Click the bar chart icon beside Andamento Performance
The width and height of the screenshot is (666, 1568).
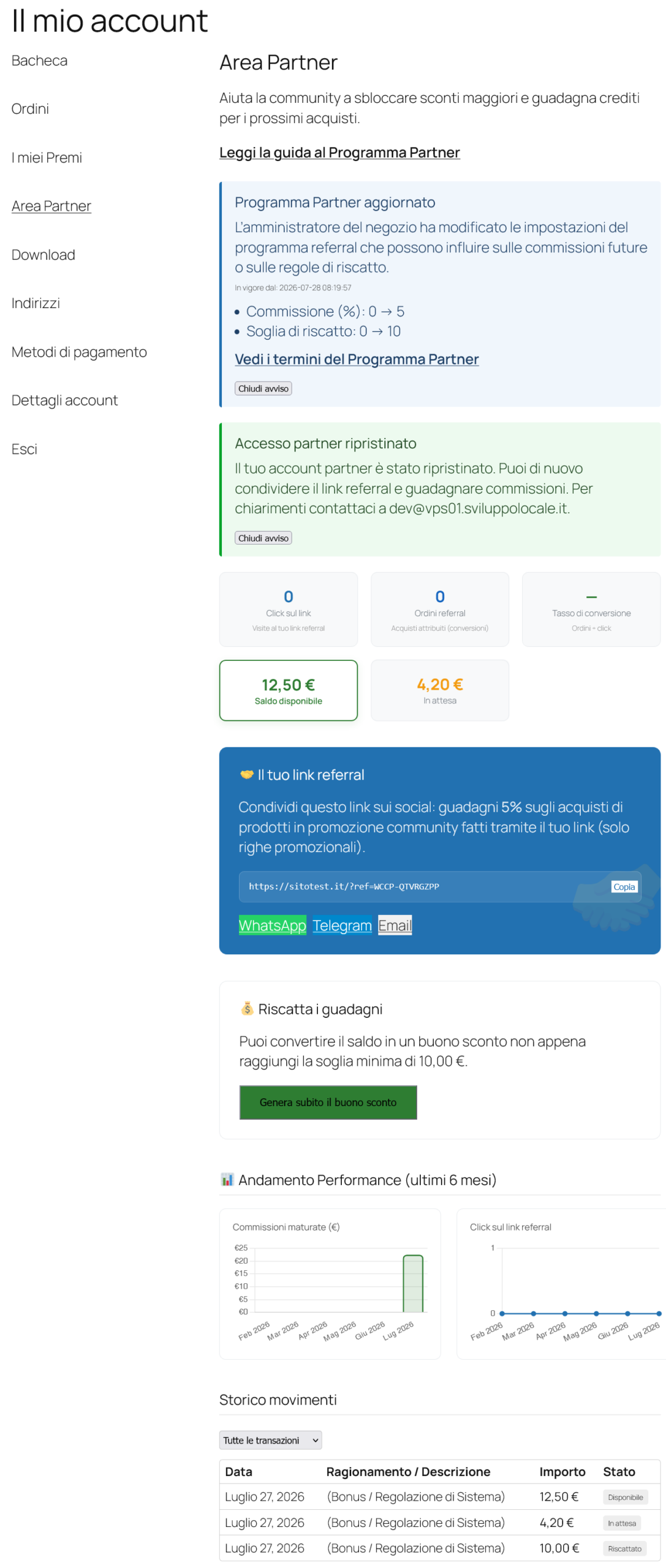point(227,1178)
